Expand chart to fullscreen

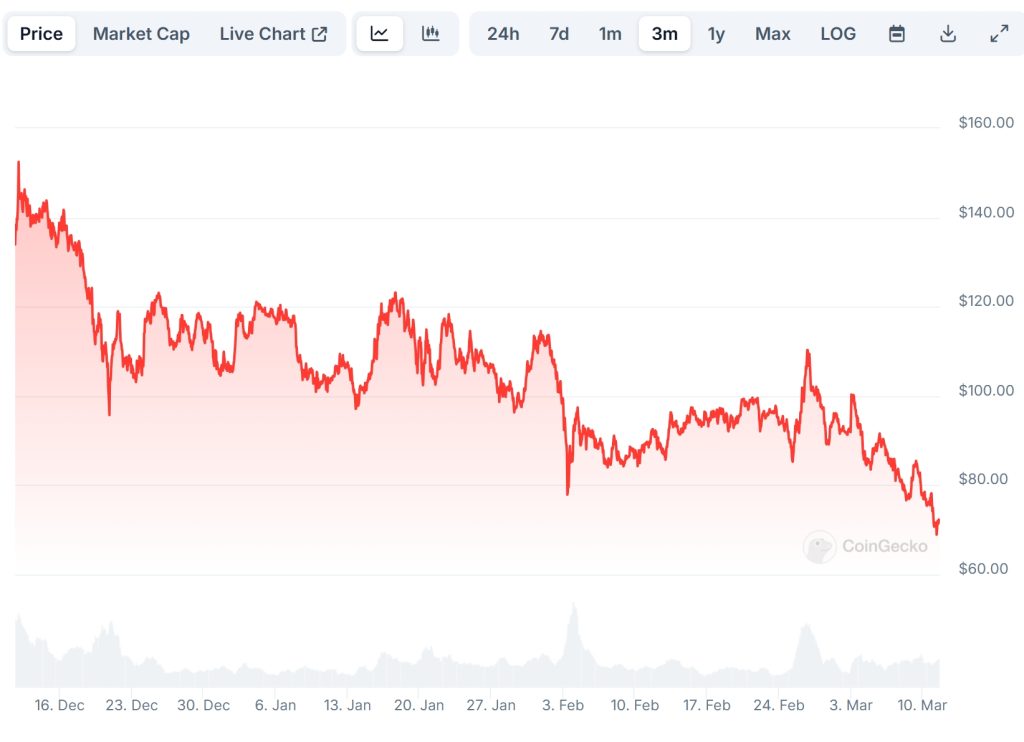click(x=999, y=33)
